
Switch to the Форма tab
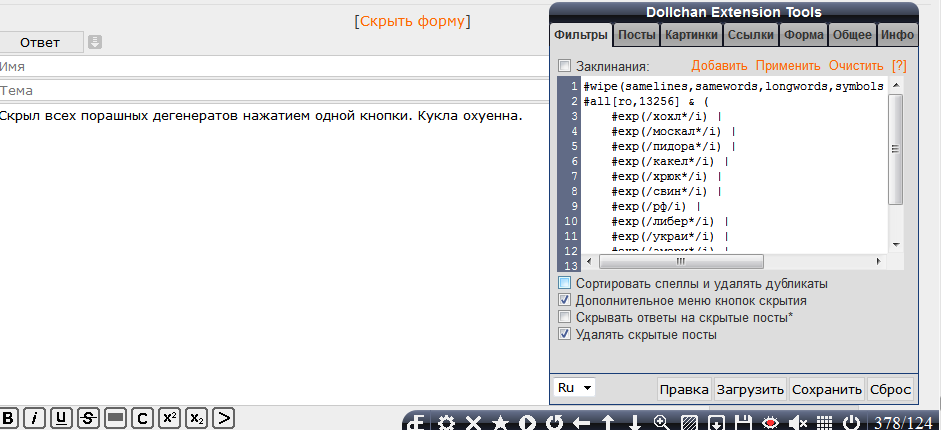[x=804, y=35]
